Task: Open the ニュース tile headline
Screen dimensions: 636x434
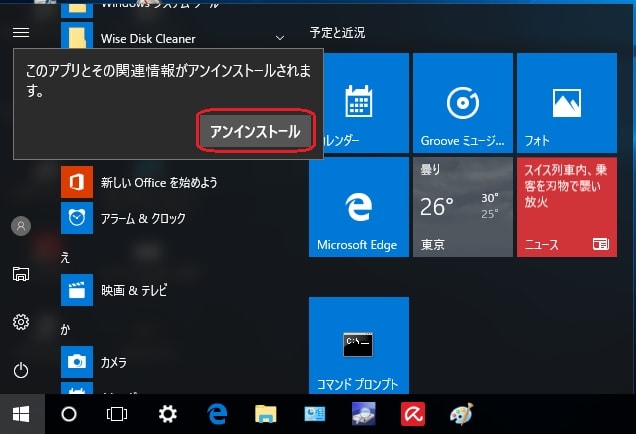Action: [x=565, y=186]
